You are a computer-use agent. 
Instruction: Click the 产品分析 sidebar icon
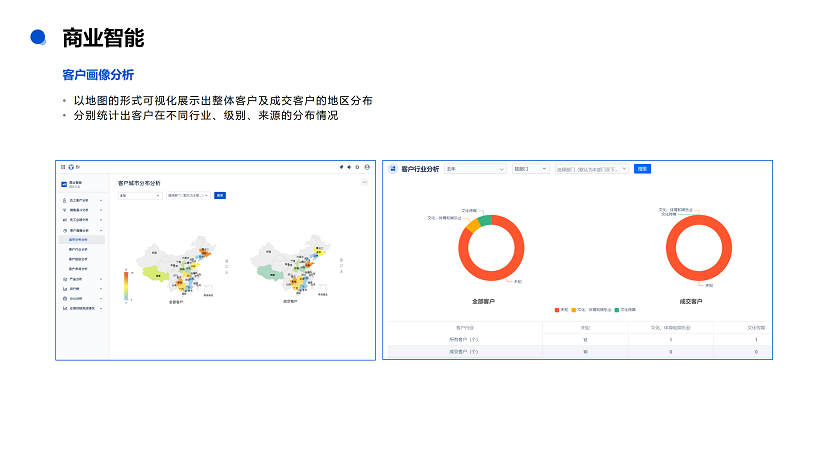pos(64,278)
